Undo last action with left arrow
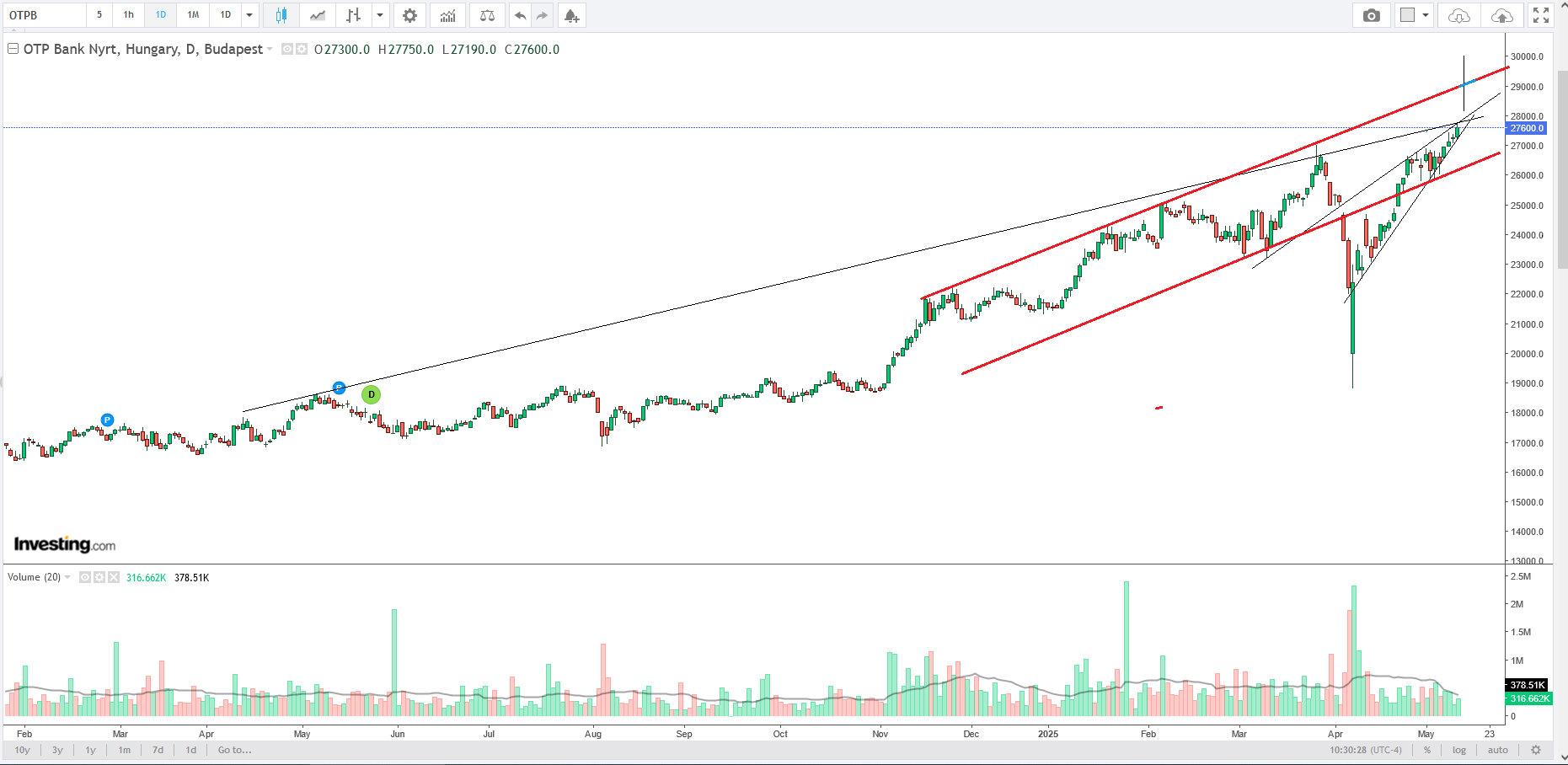The width and height of the screenshot is (1568, 765). point(520,15)
